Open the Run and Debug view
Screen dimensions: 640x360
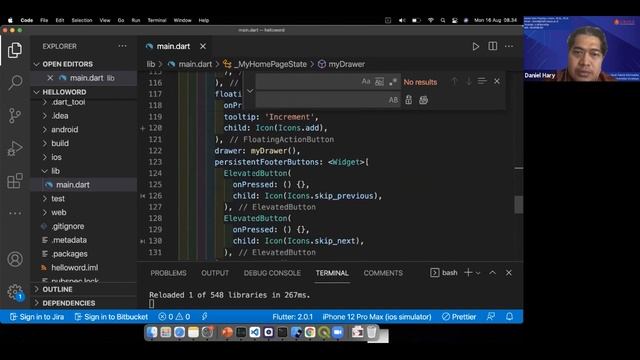[x=15, y=148]
